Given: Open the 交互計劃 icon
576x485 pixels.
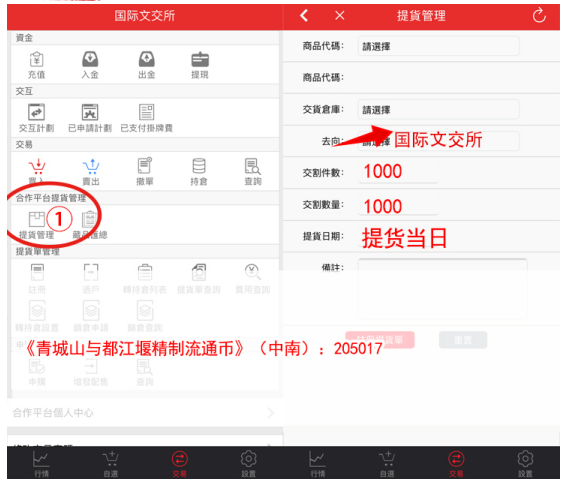Looking at the screenshot, I should (36, 118).
